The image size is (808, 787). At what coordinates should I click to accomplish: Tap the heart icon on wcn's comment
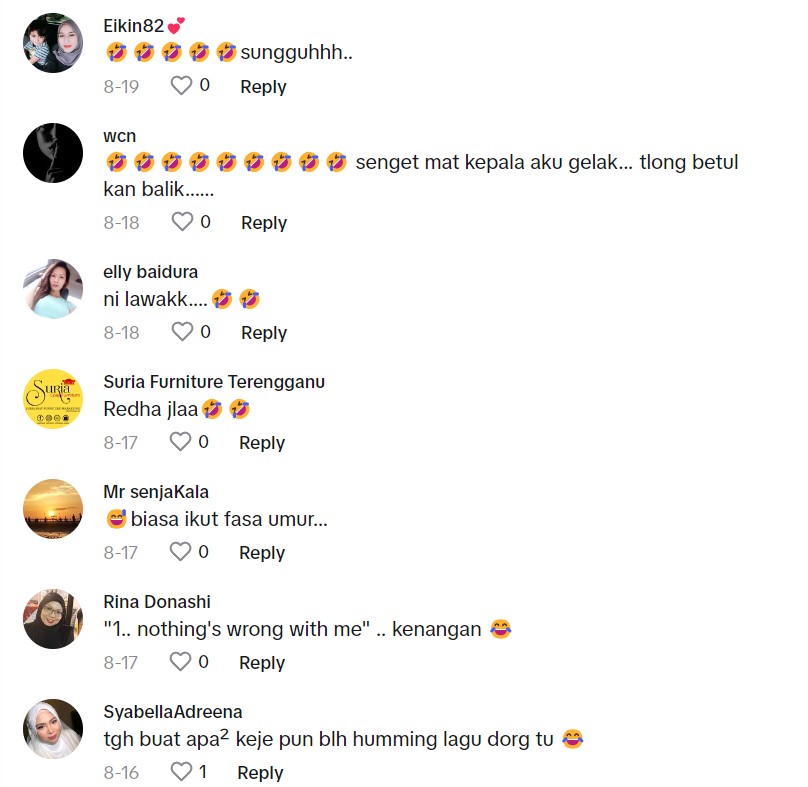(182, 222)
